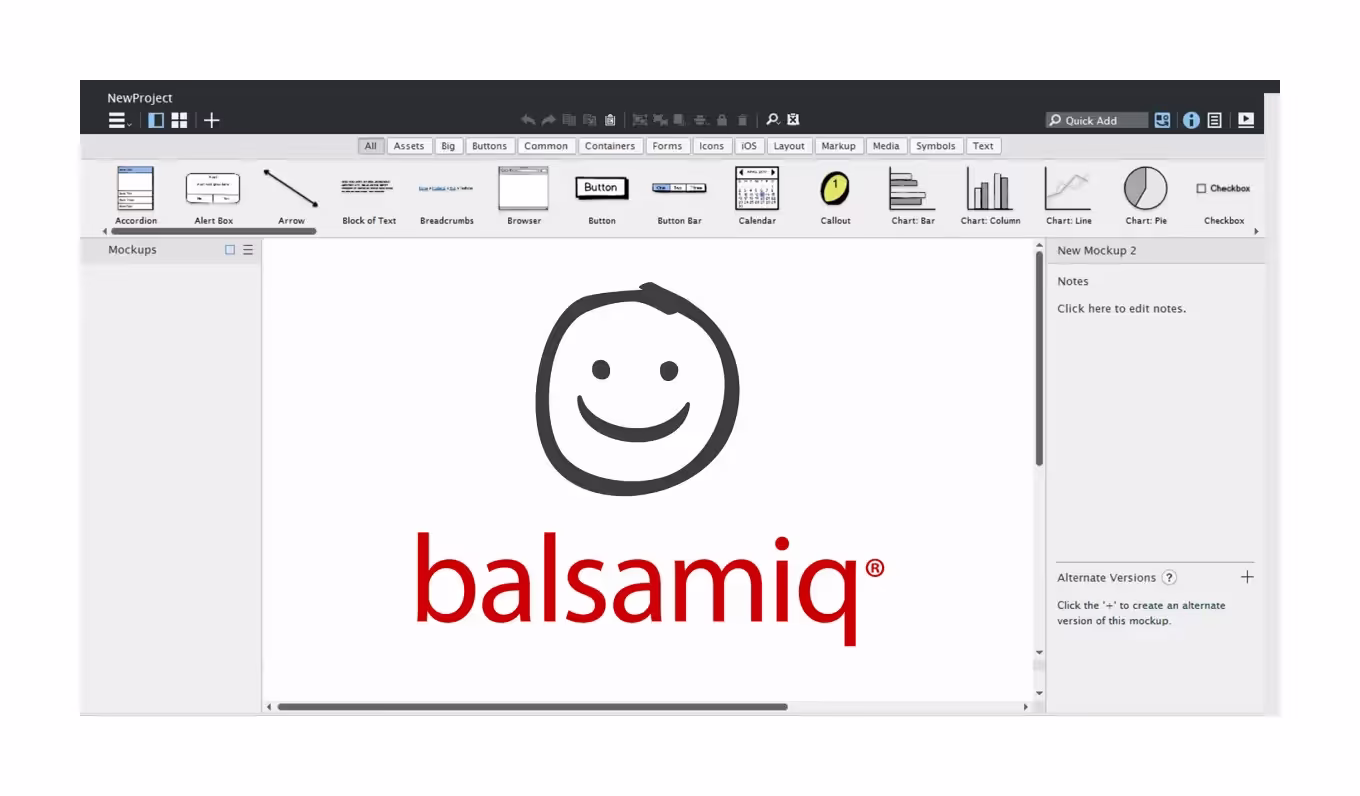Viewport: 1360px width, 796px height.
Task: Switch Mockups panel to list view
Action: point(248,250)
